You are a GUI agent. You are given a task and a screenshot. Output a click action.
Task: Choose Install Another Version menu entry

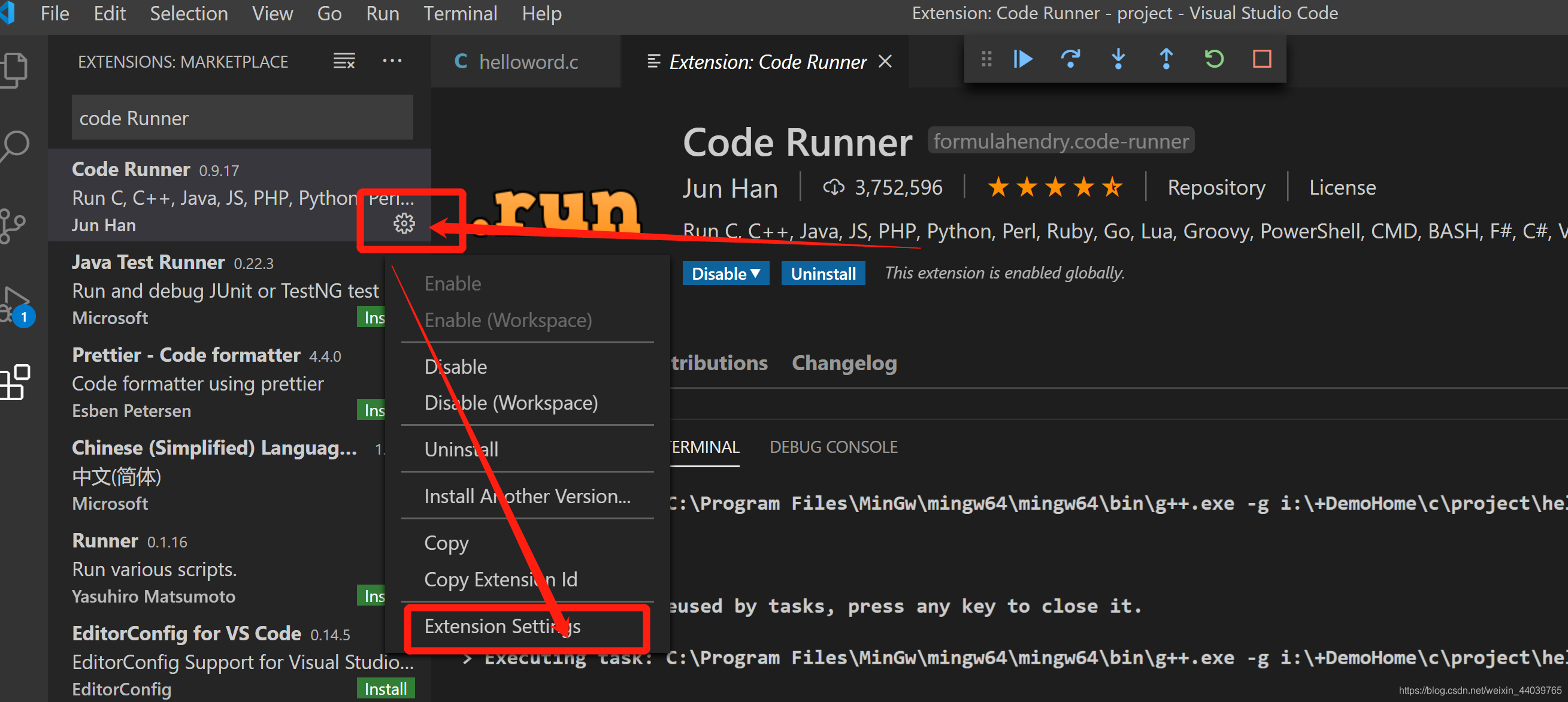[527, 496]
